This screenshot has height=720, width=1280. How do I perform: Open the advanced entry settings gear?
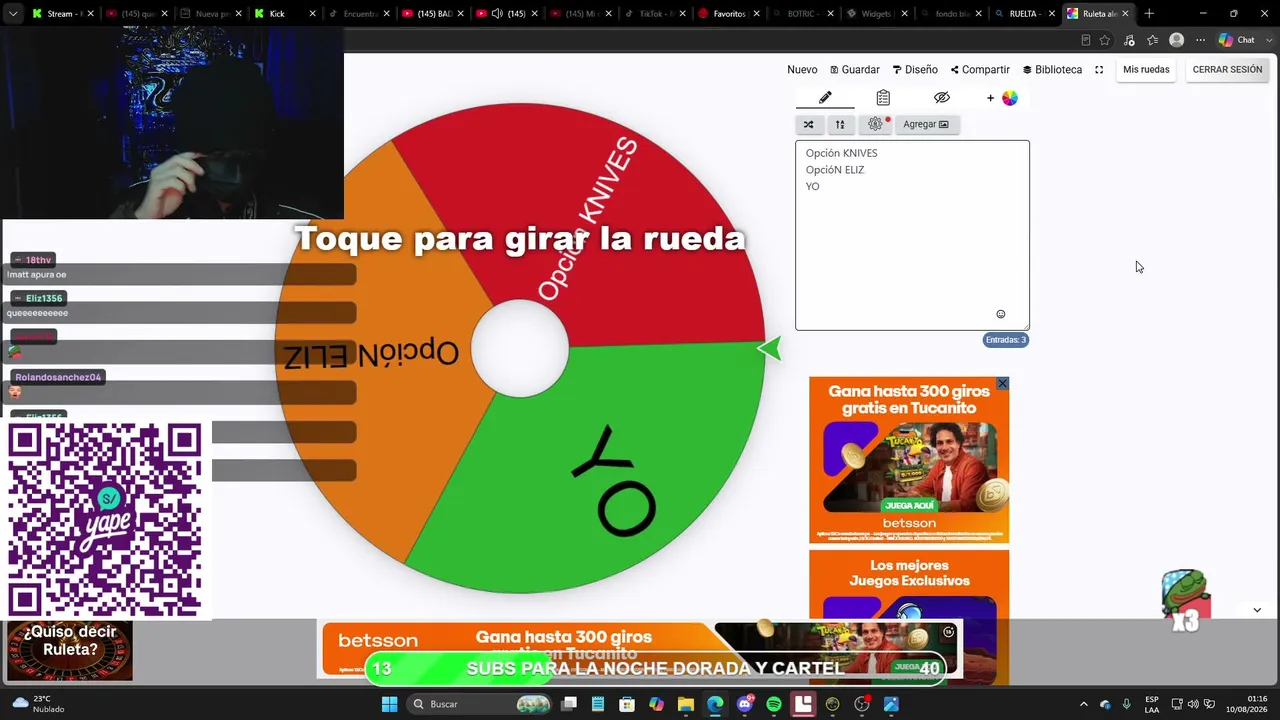pyautogui.click(x=875, y=124)
